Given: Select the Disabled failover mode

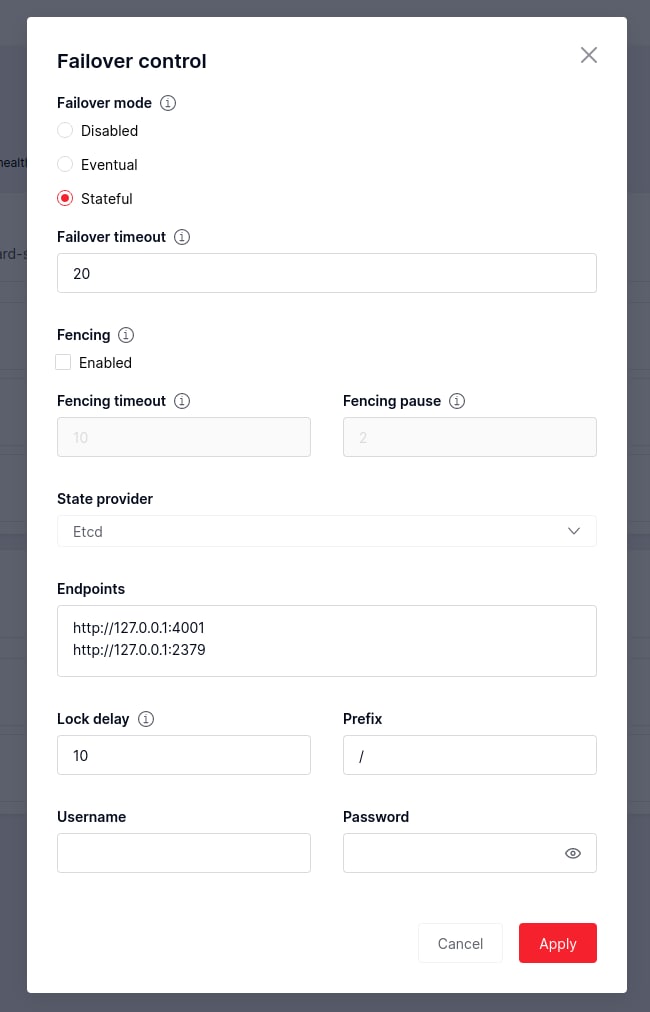Looking at the screenshot, I should [65, 130].
